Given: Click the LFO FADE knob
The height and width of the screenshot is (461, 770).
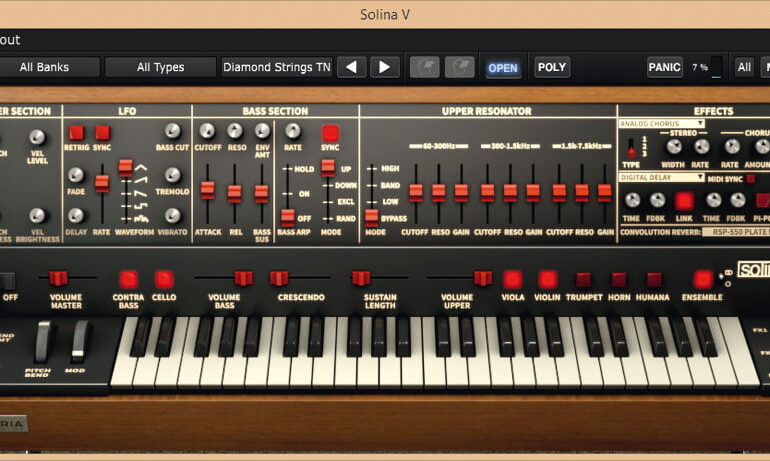Looking at the screenshot, I should coord(76,175).
